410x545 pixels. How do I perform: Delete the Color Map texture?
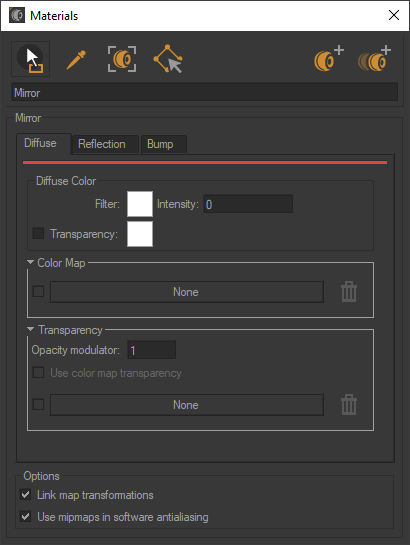(x=348, y=292)
